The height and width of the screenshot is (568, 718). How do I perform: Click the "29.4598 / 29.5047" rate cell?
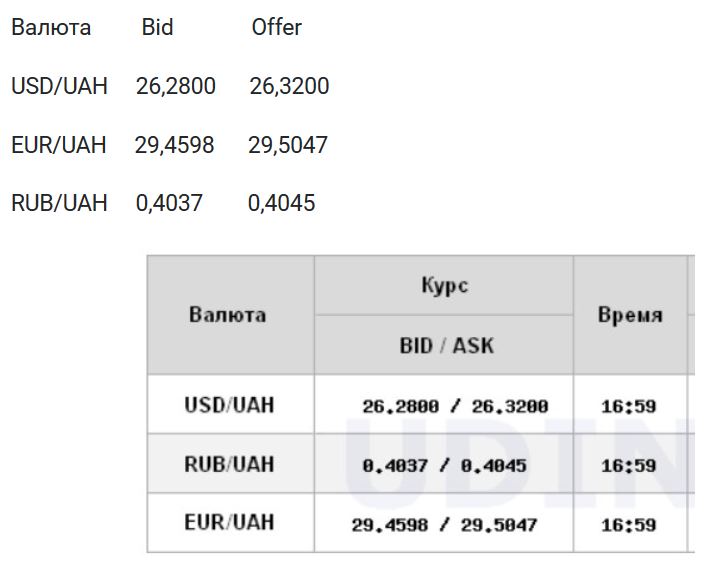pyautogui.click(x=444, y=524)
